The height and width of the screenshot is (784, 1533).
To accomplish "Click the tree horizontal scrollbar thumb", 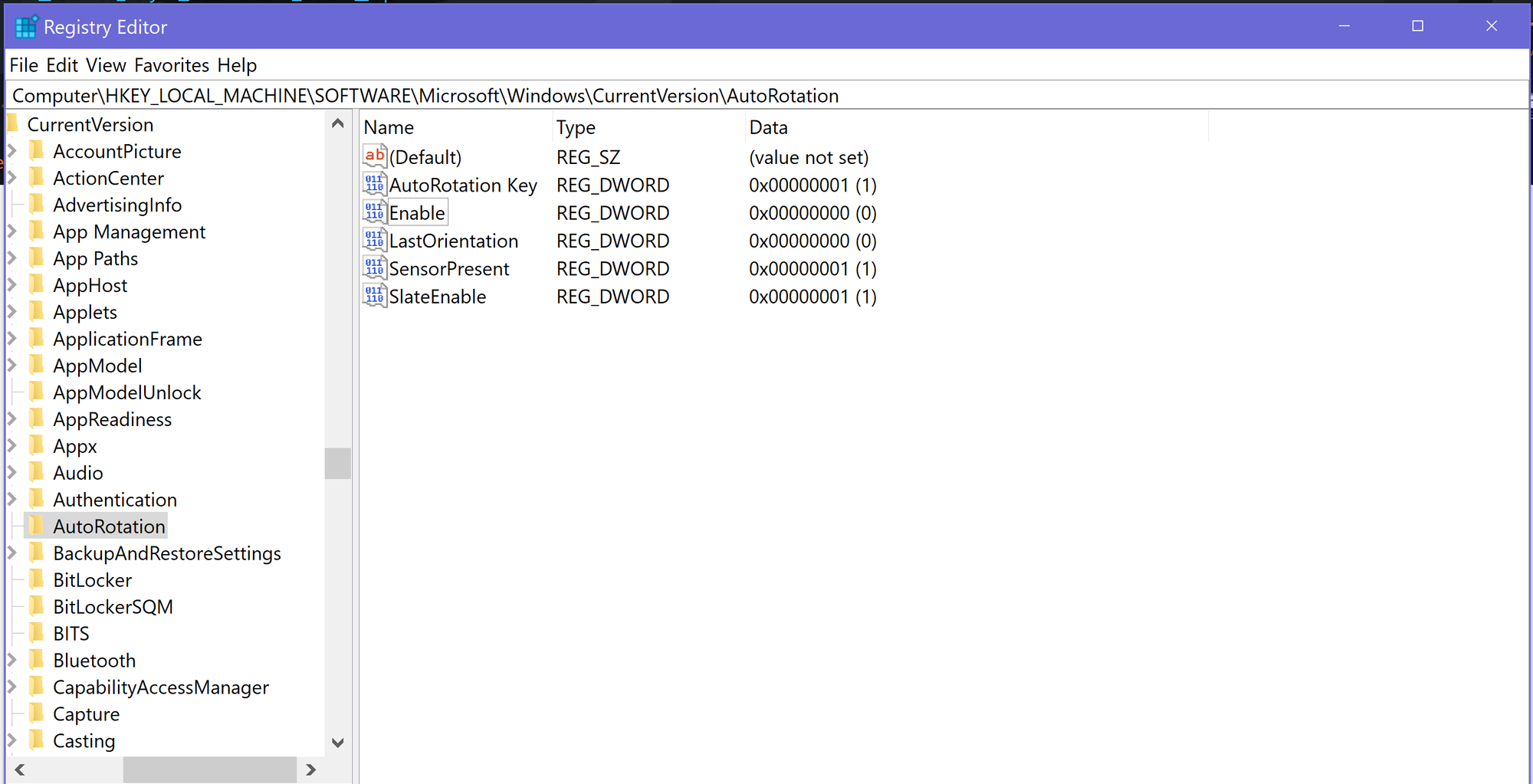I will 209,769.
